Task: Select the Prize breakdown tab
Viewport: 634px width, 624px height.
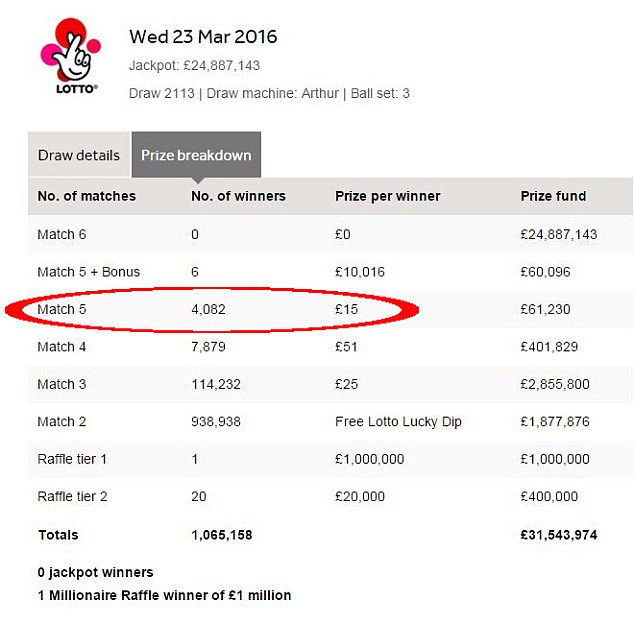Action: (x=196, y=155)
